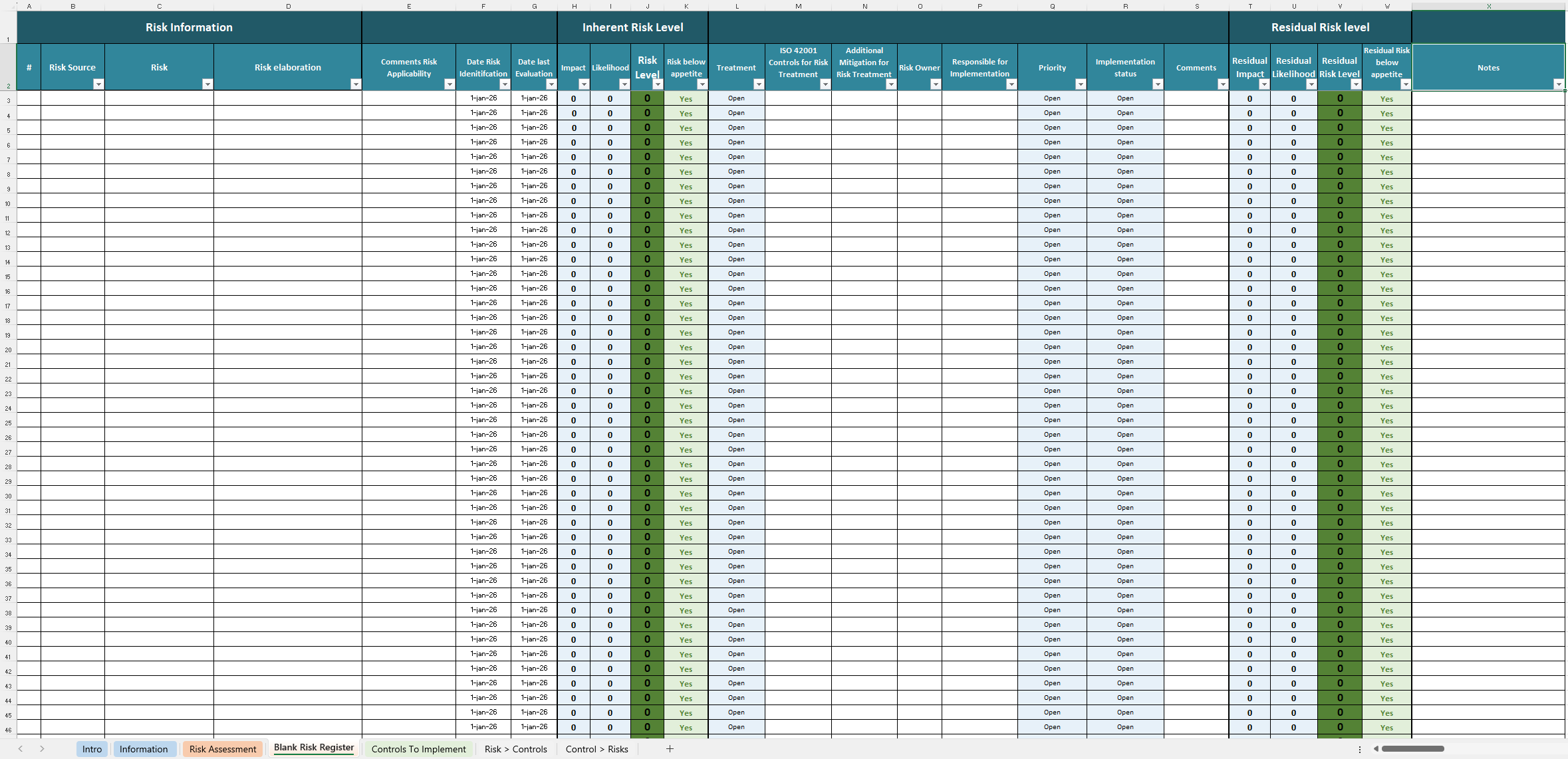
Task: Open Risk Owner column filter dropdown
Action: click(x=936, y=84)
